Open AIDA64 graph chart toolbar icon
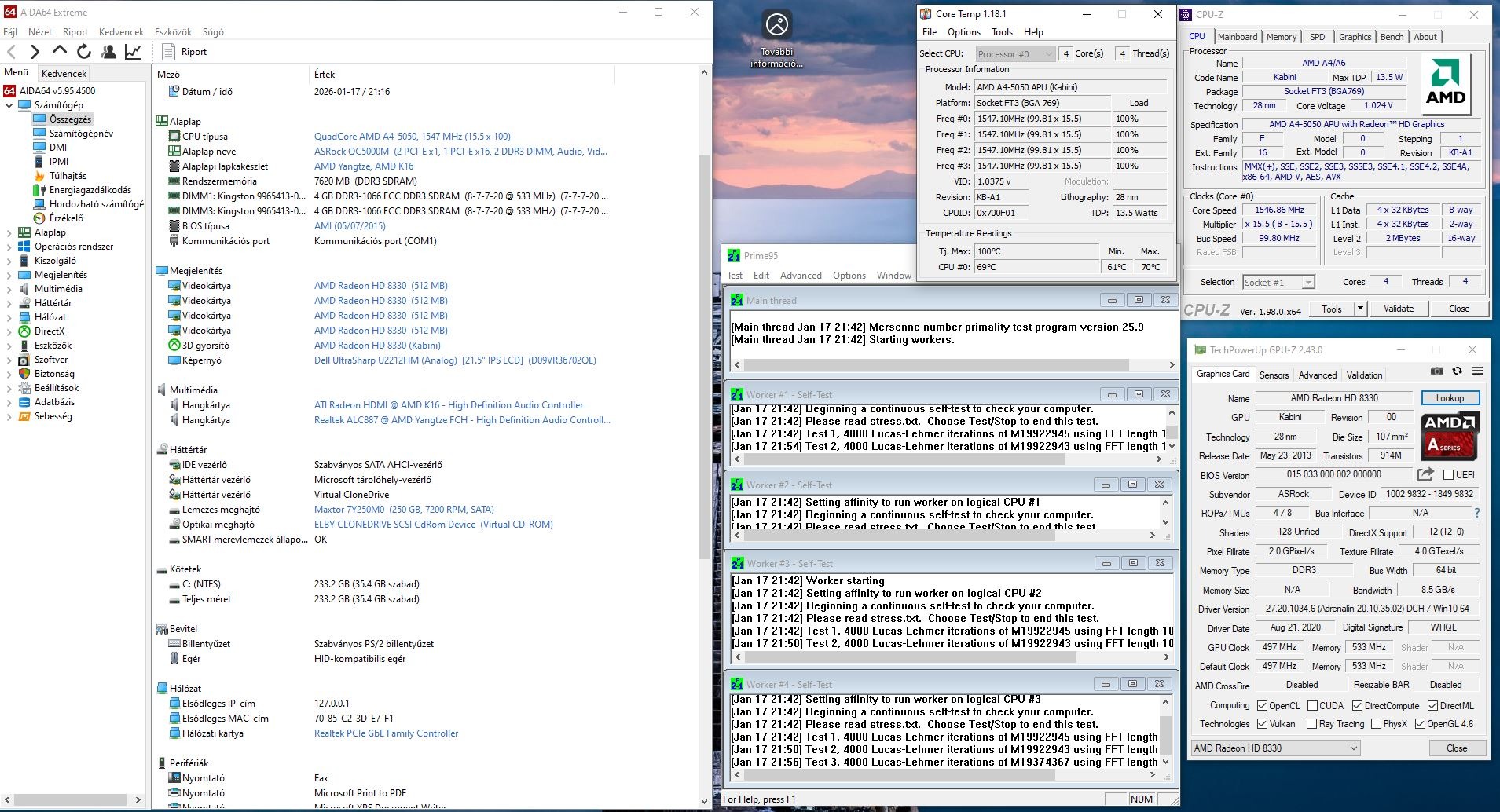The image size is (1500, 812). click(133, 52)
